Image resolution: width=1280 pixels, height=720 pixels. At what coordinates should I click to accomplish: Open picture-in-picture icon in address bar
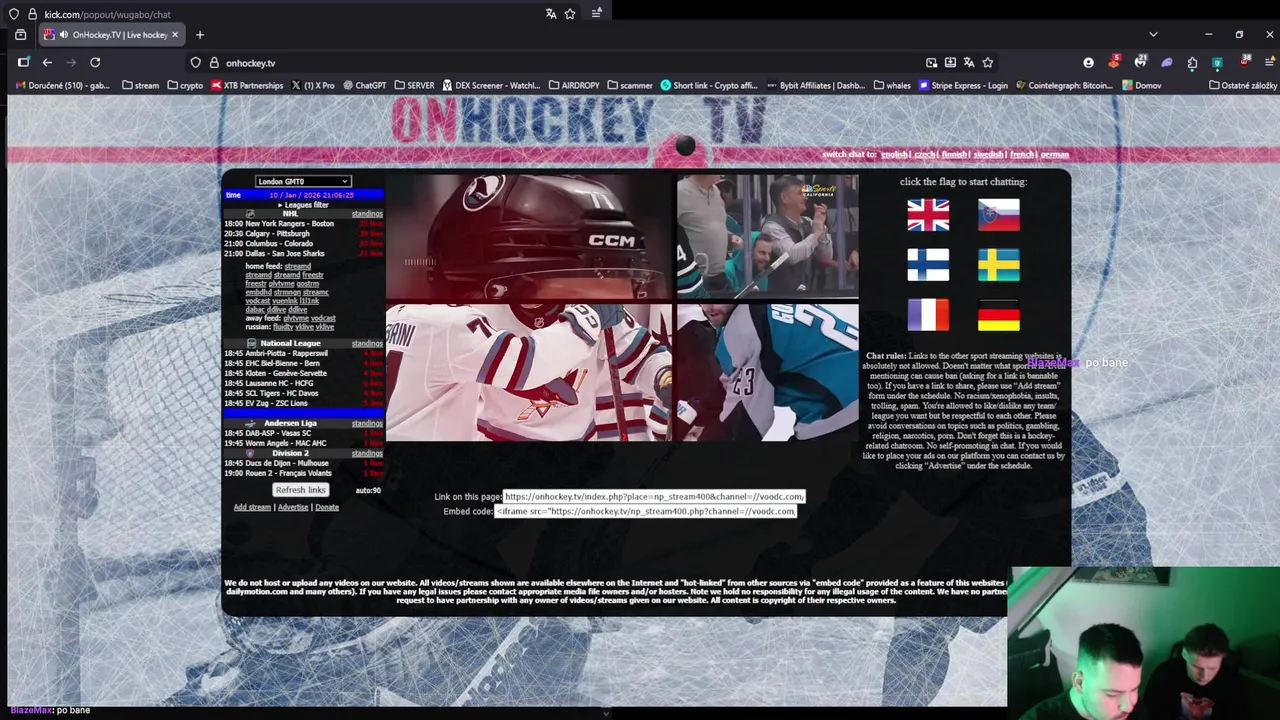[x=932, y=62]
